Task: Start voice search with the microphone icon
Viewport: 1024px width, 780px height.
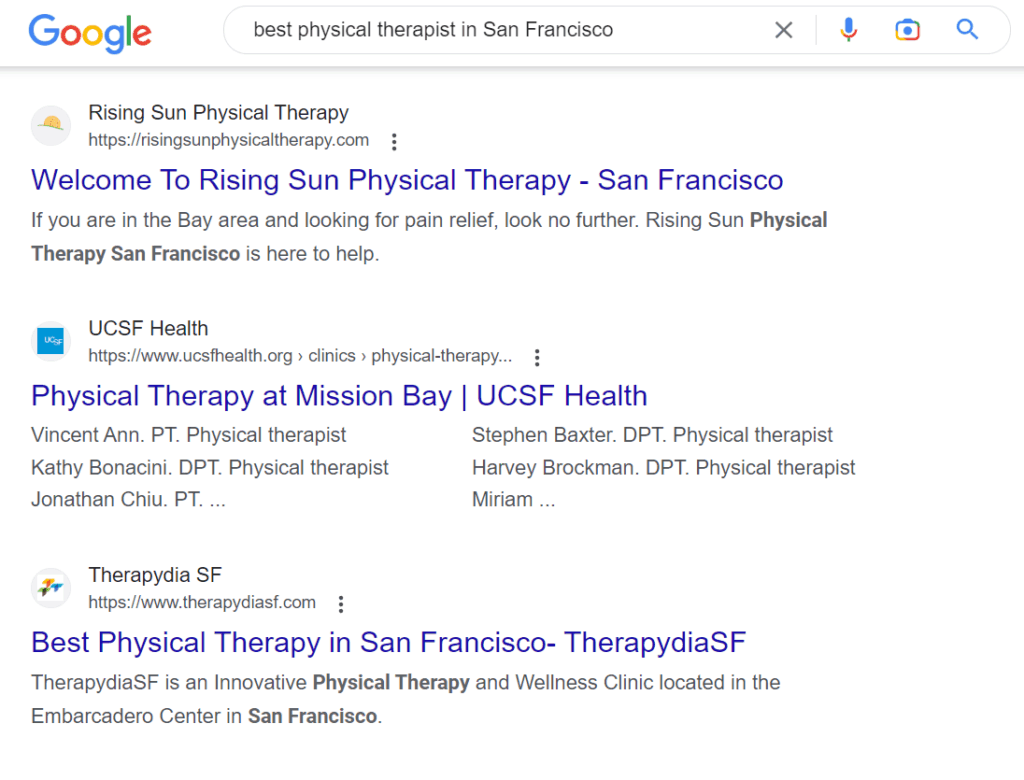Action: [848, 30]
